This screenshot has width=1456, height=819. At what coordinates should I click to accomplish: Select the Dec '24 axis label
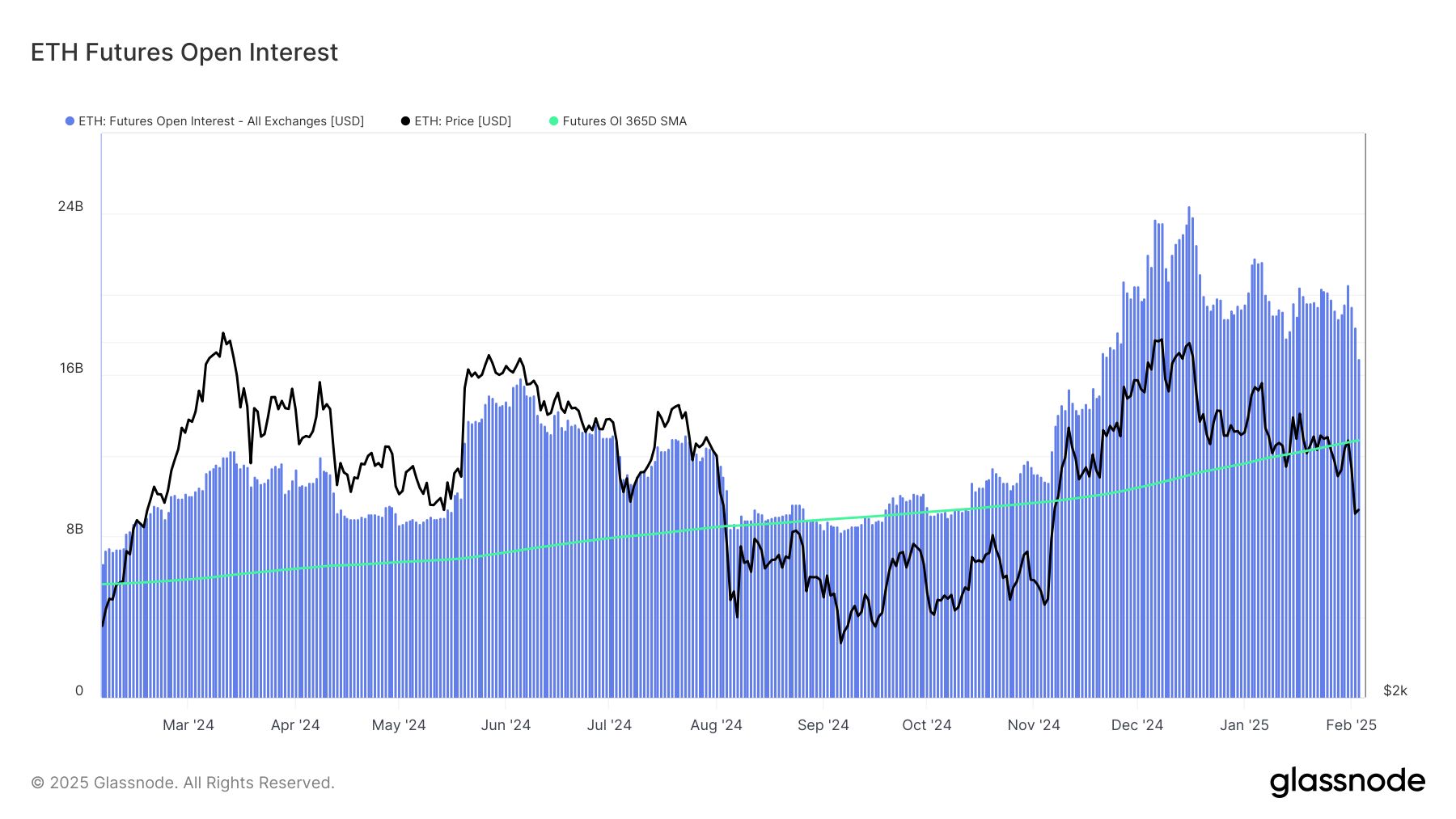(x=1137, y=725)
